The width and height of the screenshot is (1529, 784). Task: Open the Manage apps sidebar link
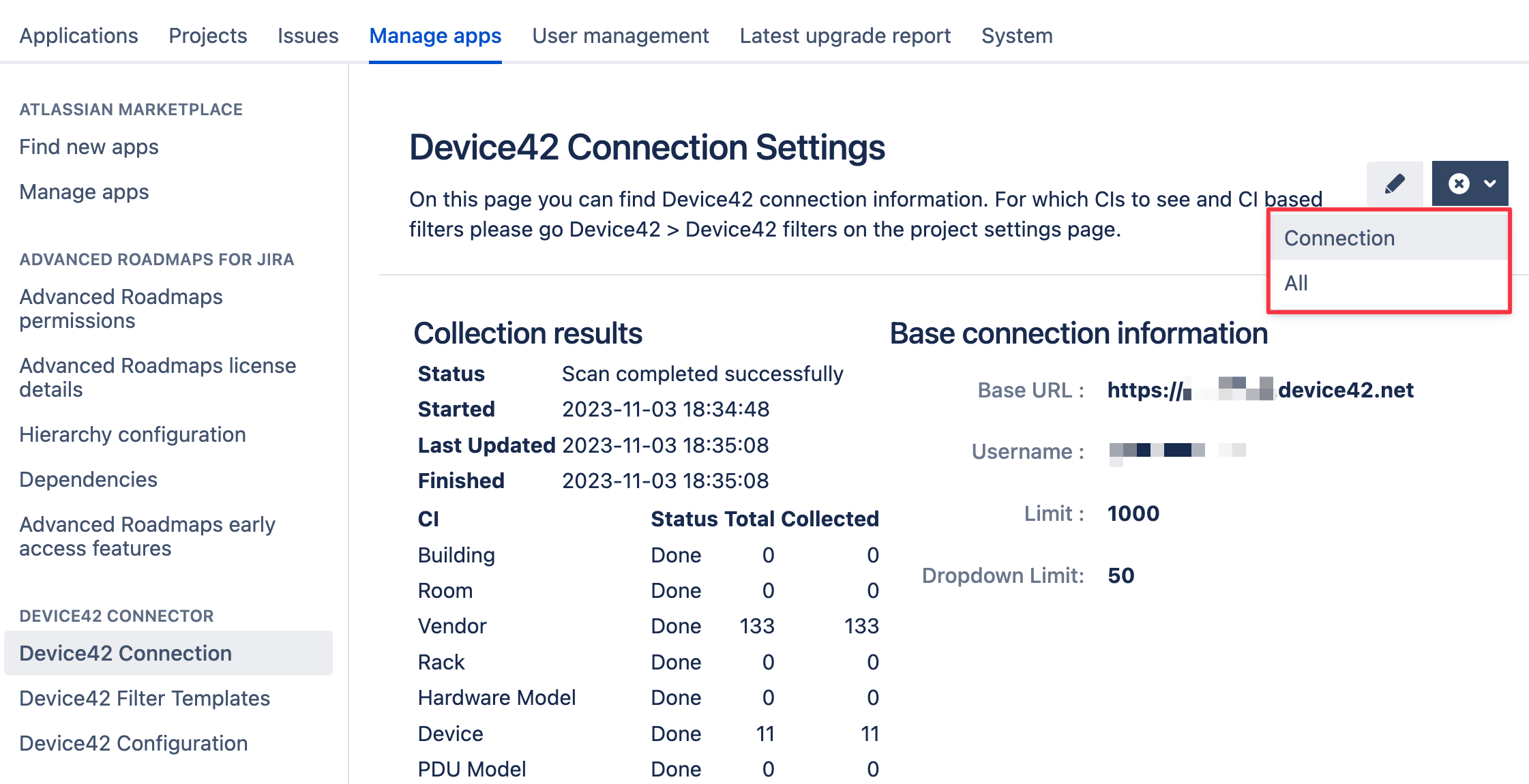pos(83,192)
